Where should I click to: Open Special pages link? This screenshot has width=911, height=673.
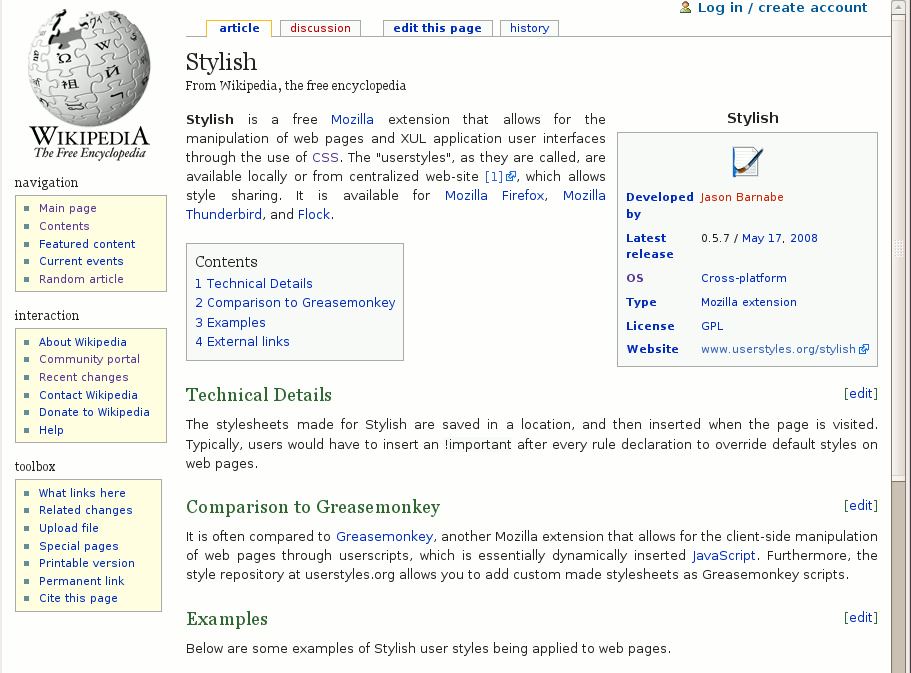coord(78,546)
